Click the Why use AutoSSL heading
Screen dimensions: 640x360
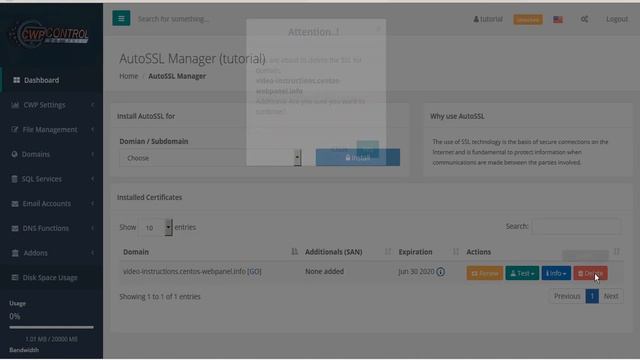[457, 116]
